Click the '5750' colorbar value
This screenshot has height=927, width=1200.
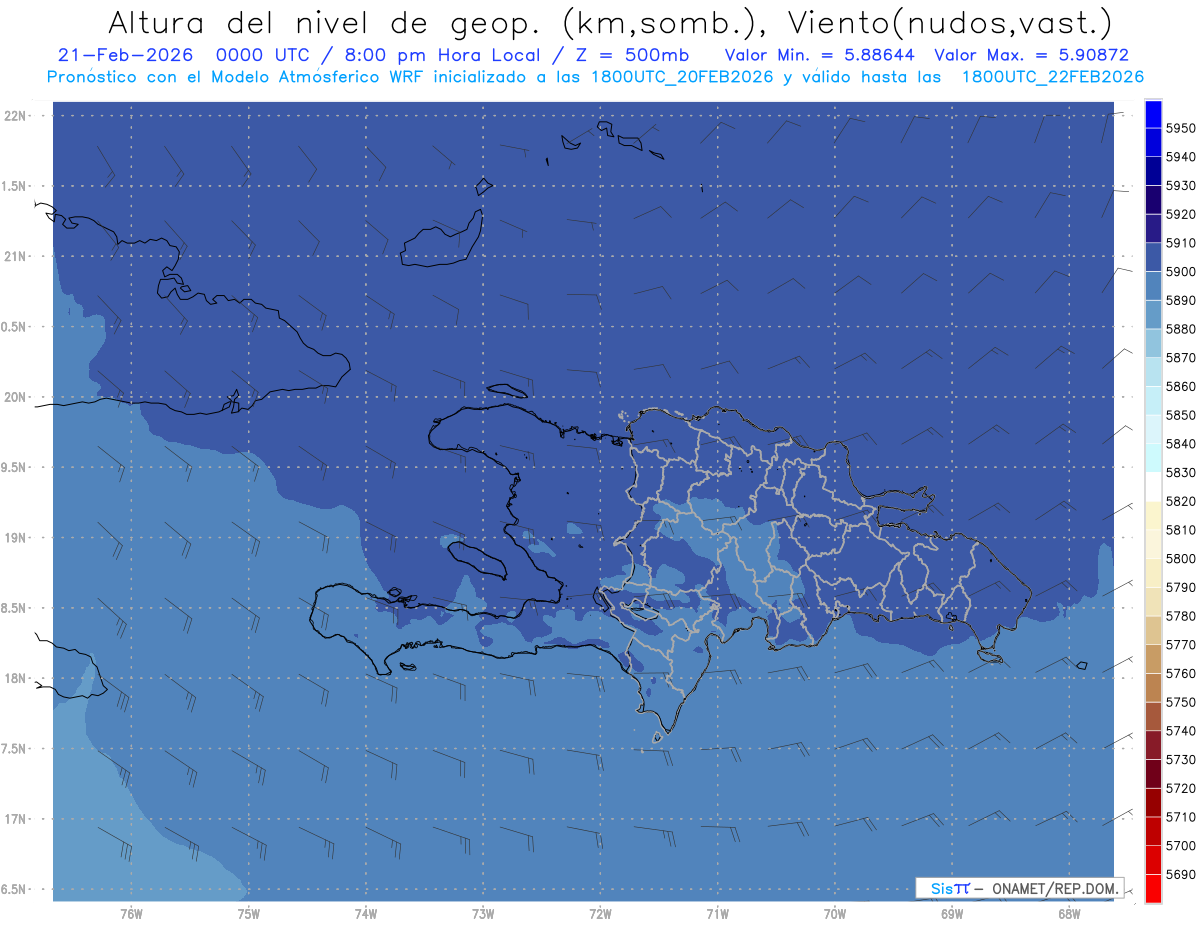click(x=1181, y=702)
